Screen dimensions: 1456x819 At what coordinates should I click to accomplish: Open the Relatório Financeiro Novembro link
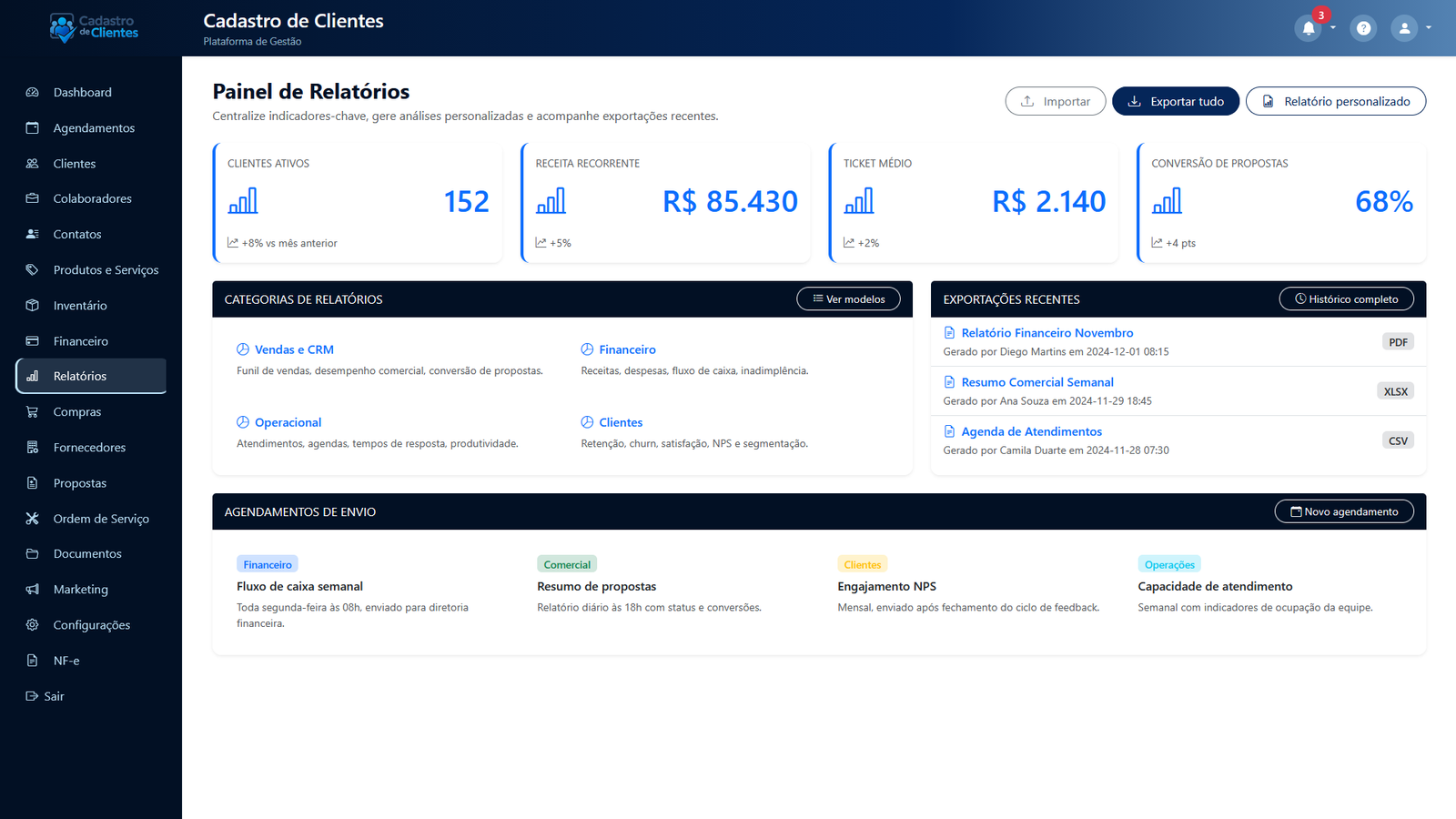click(1046, 332)
